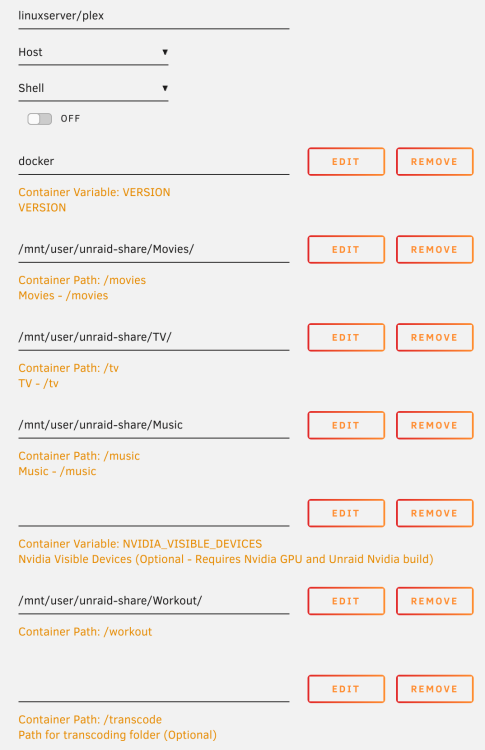Remove the Workout path mapping
This screenshot has height=750, width=485.
tap(434, 601)
